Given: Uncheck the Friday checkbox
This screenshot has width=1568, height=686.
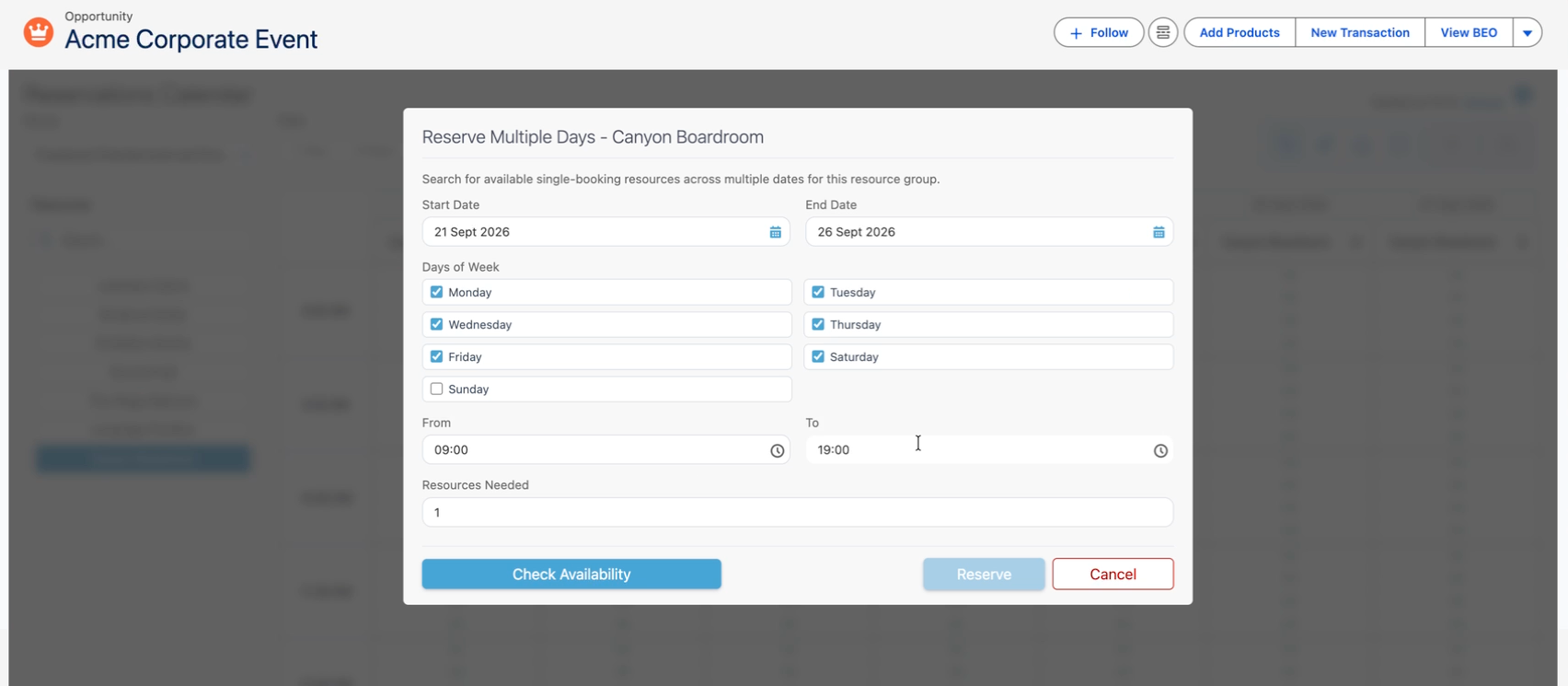Looking at the screenshot, I should (x=437, y=356).
